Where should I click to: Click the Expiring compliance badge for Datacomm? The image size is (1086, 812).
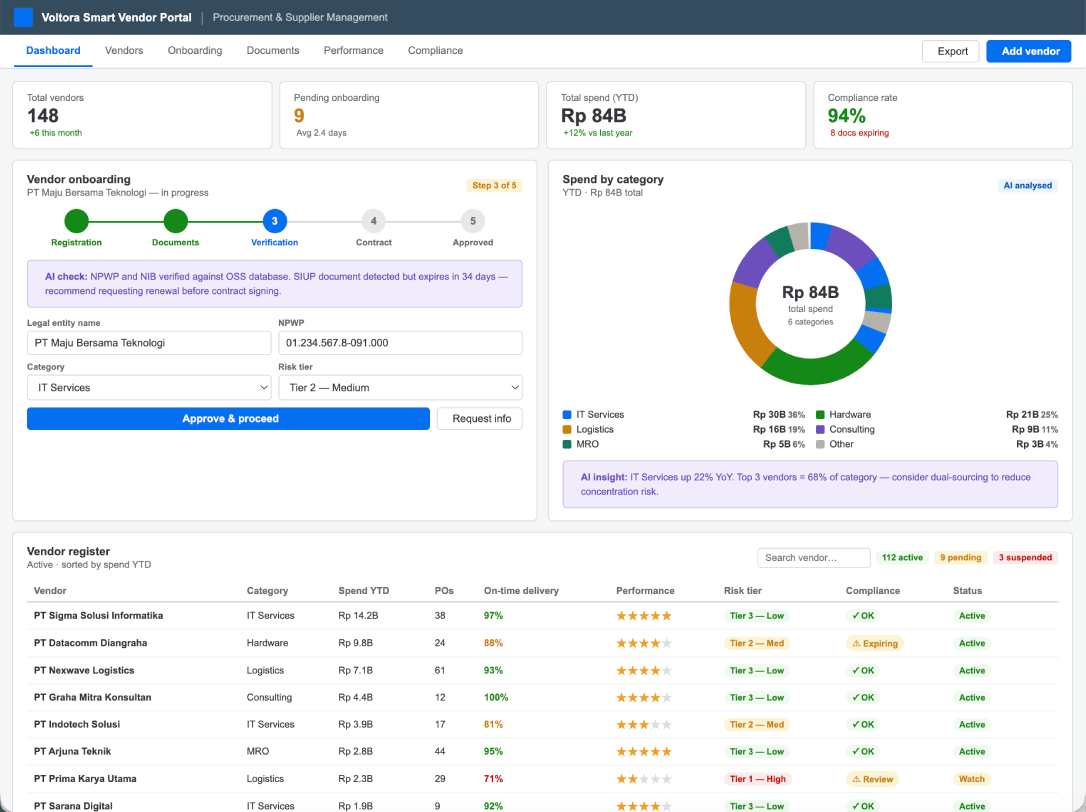click(874, 644)
